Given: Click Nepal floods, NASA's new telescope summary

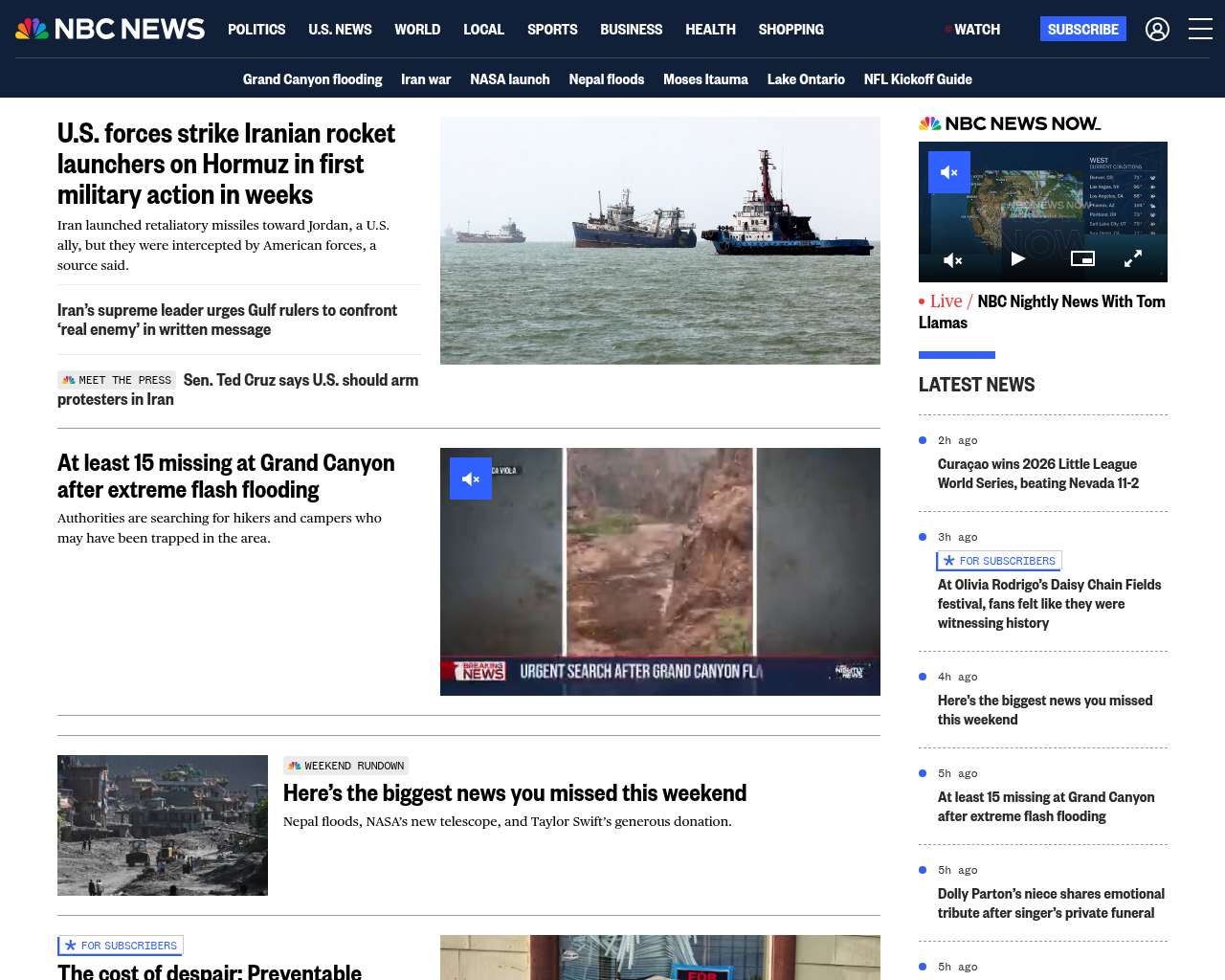Looking at the screenshot, I should [x=507, y=821].
